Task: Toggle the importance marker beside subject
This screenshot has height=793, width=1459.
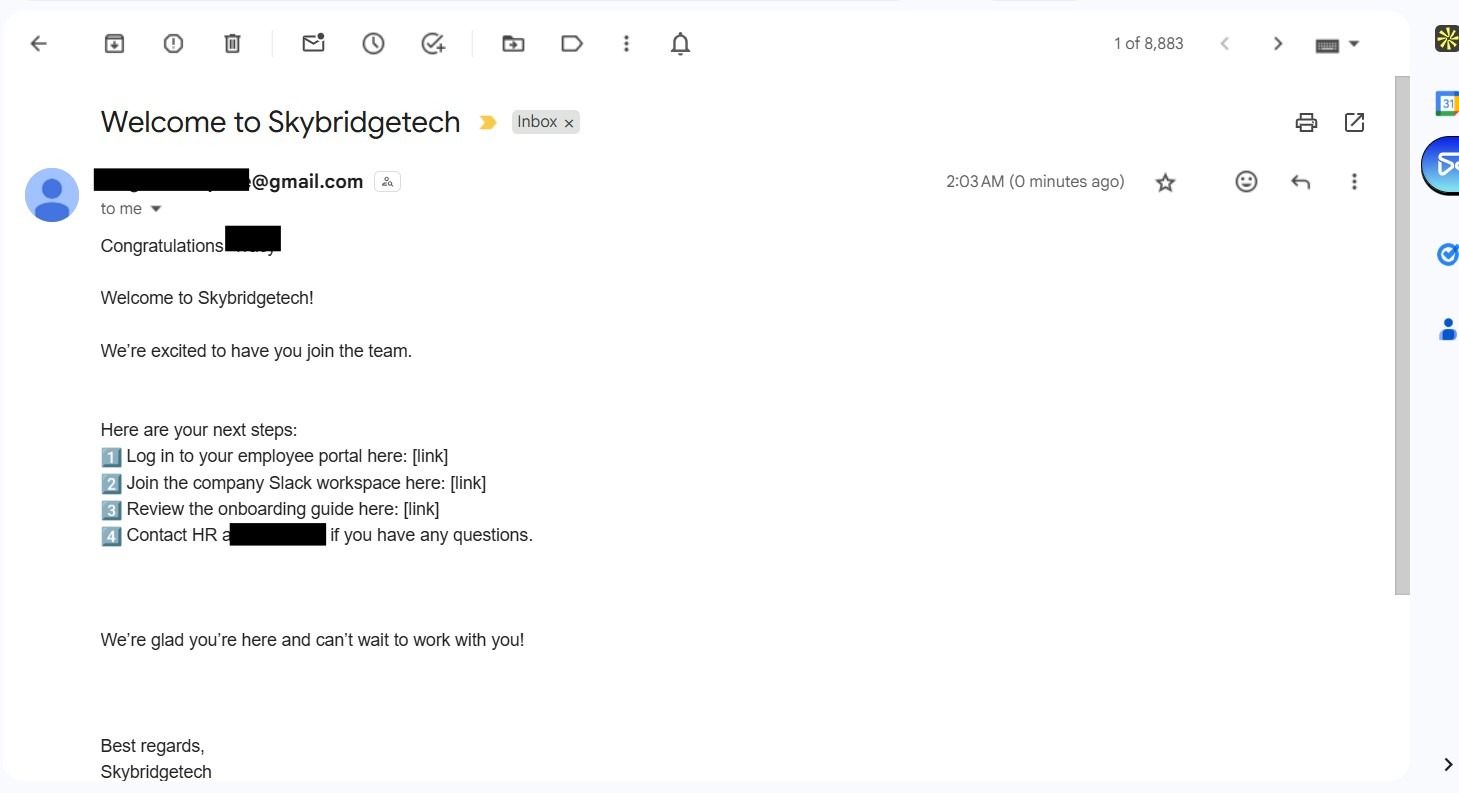Action: pyautogui.click(x=488, y=122)
